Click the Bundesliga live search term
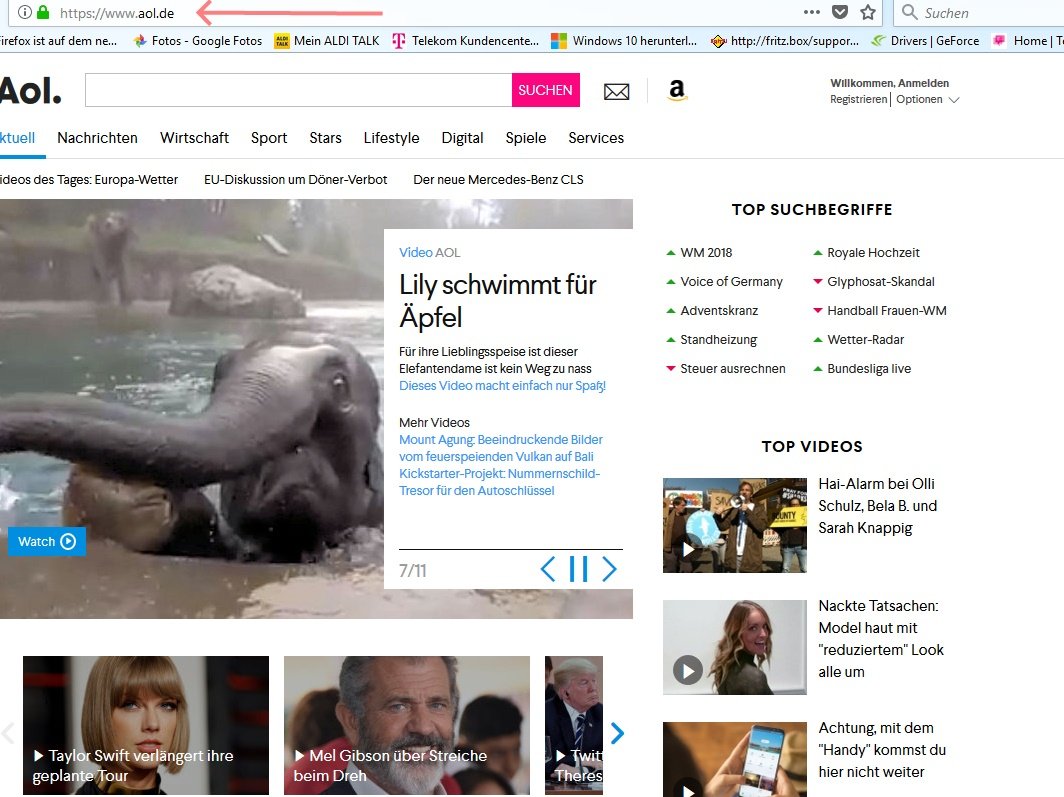This screenshot has height=797, width=1064. [x=869, y=368]
